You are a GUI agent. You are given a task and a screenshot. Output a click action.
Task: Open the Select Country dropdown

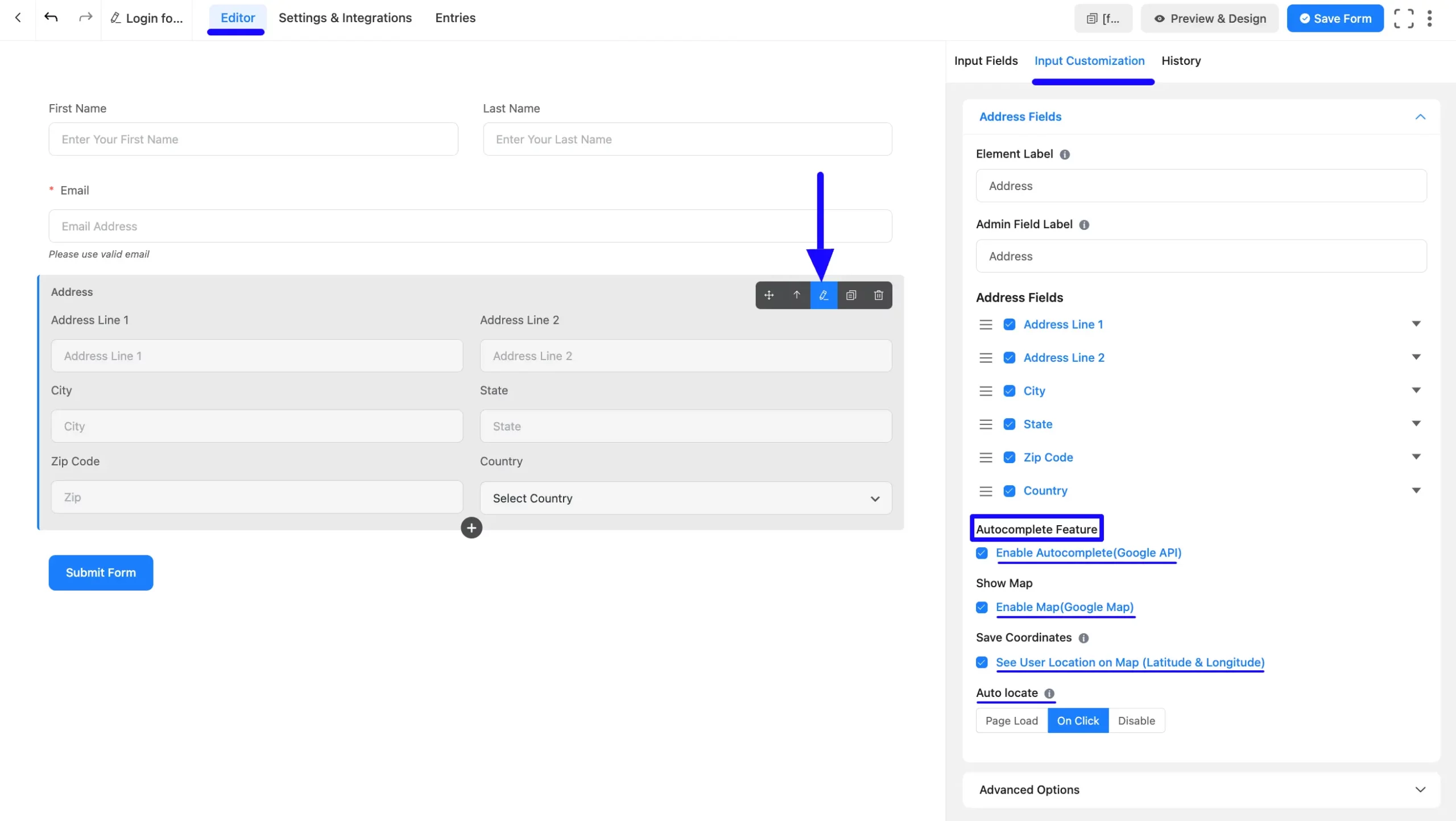point(685,498)
